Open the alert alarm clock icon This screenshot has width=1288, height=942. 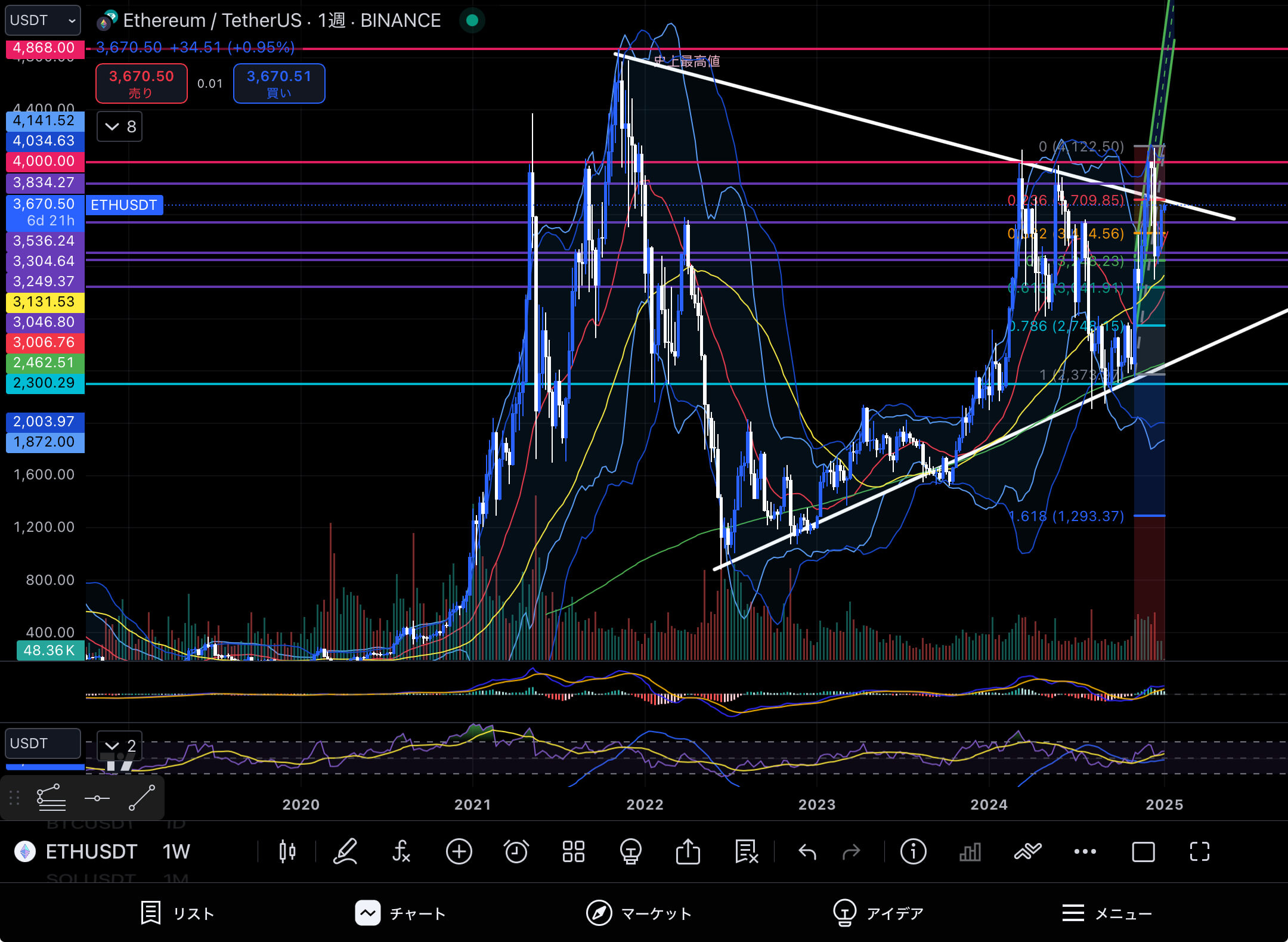coord(516,851)
